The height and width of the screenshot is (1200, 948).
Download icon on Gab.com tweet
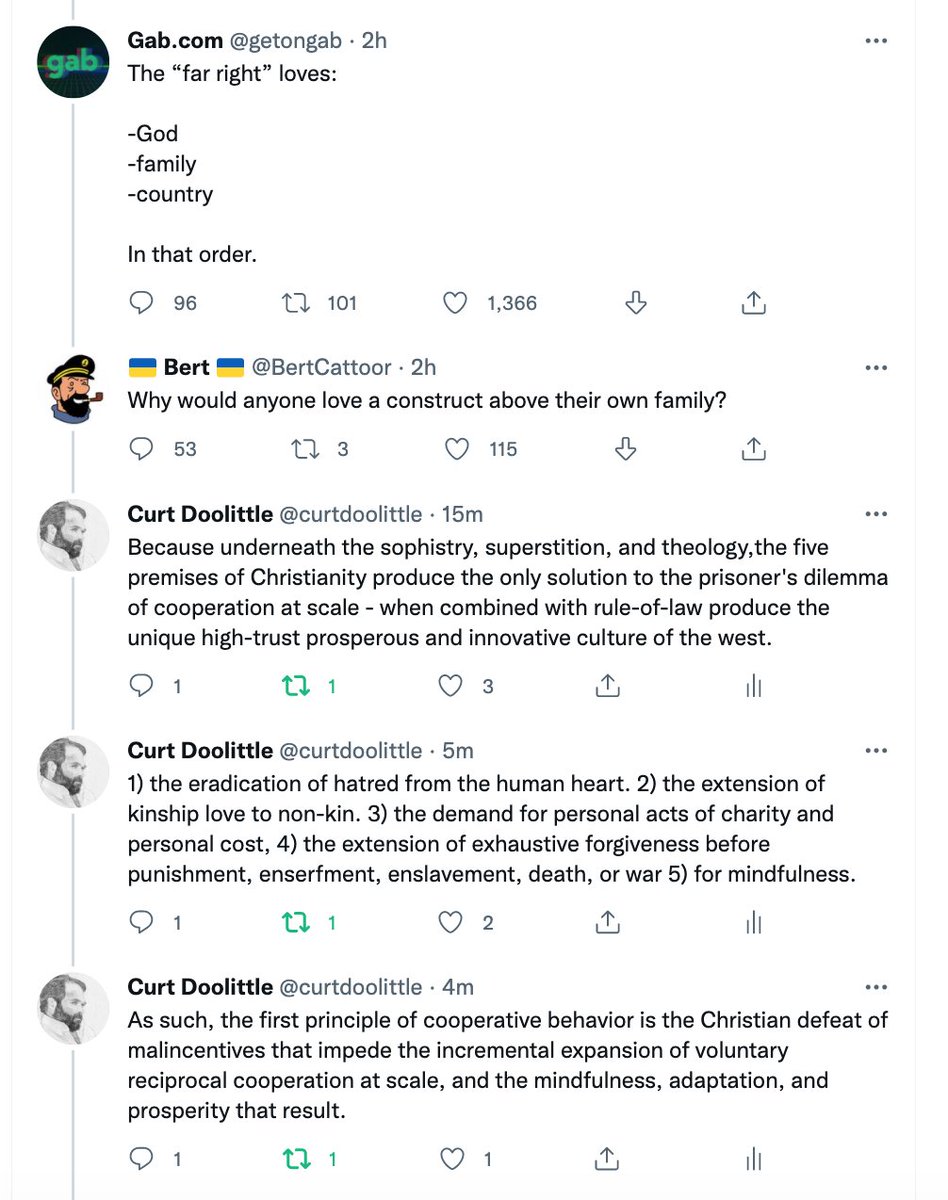(x=635, y=302)
